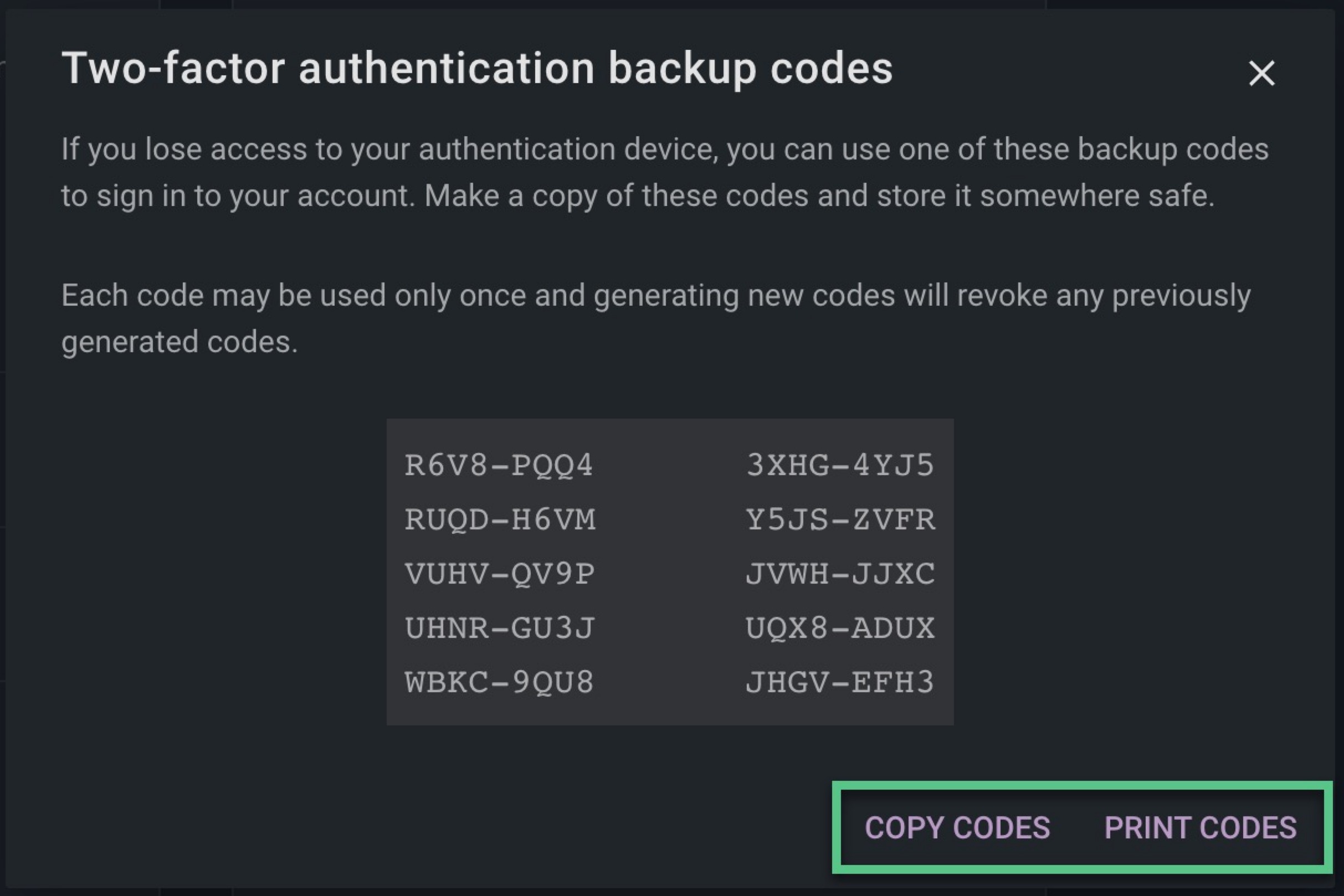Click the Copy Codes button
The width and height of the screenshot is (1344, 896).
click(957, 827)
